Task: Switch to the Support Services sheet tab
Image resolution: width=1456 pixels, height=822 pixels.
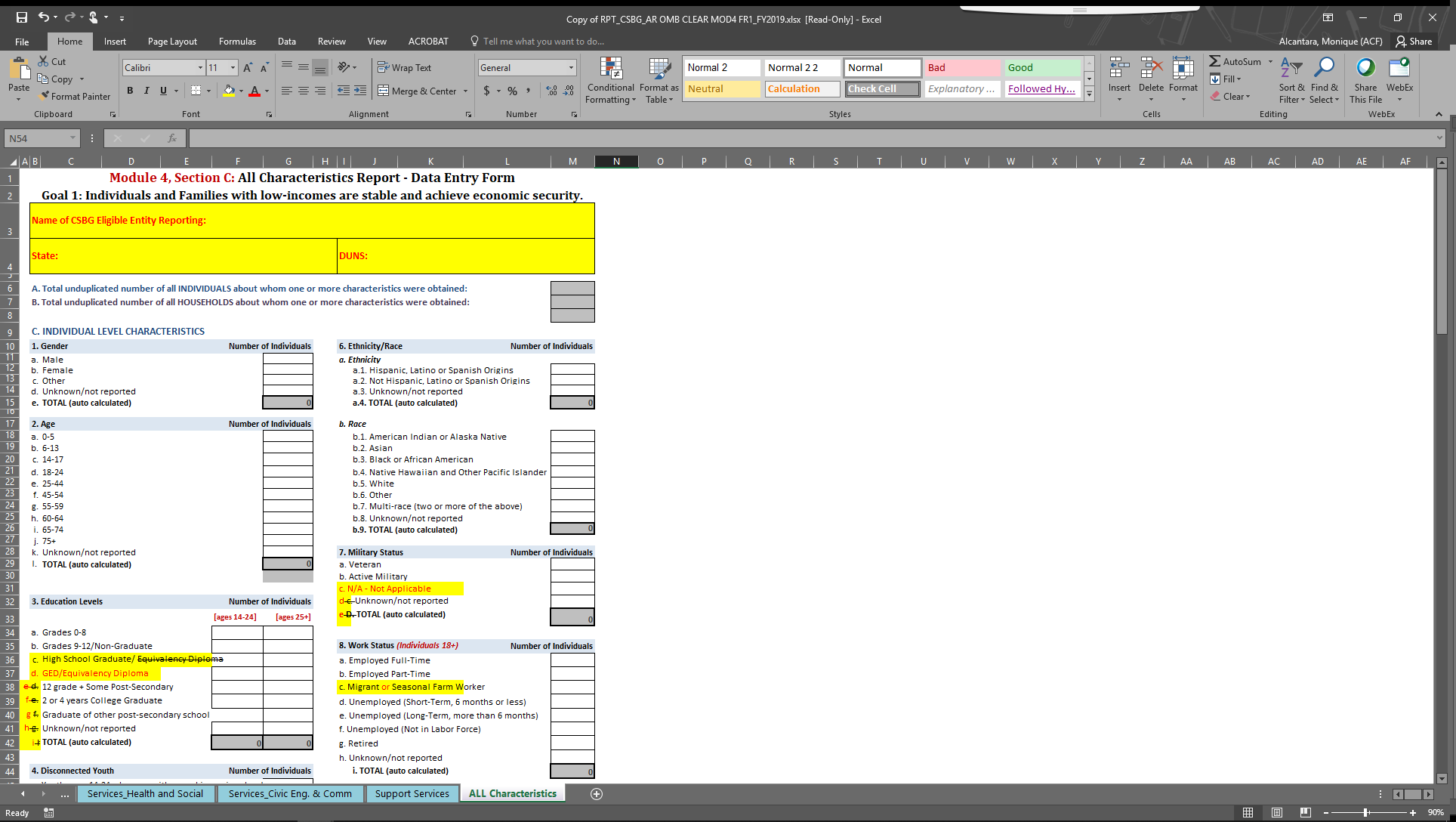Action: (x=412, y=793)
